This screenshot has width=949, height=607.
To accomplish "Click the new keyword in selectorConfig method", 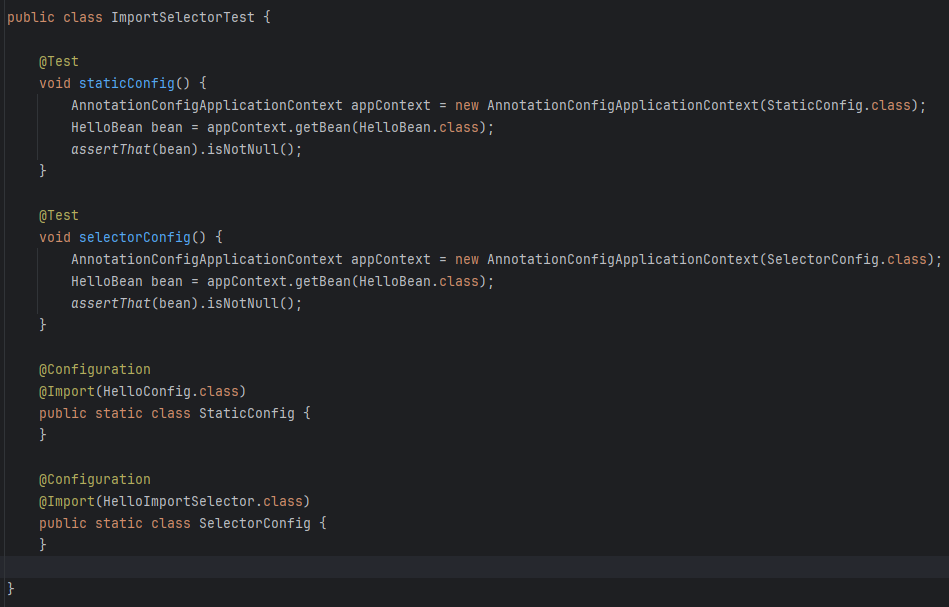I will [x=467, y=260].
